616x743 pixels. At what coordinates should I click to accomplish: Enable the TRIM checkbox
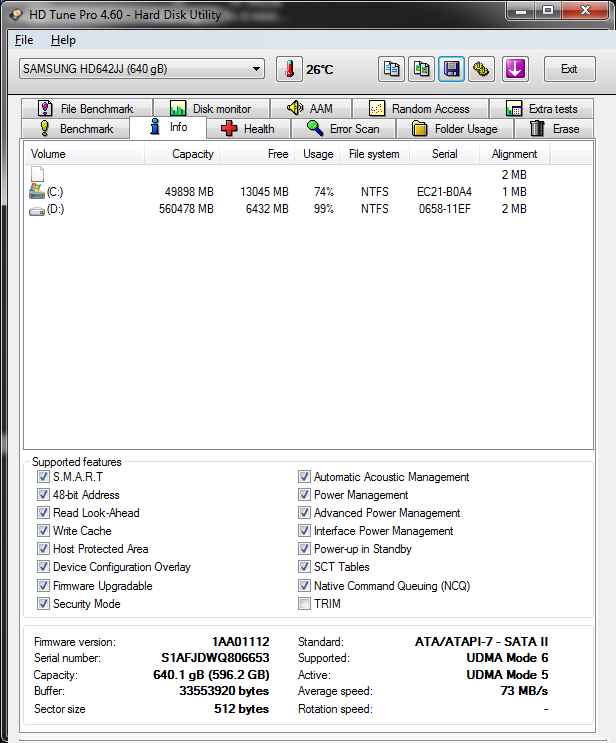(x=304, y=604)
